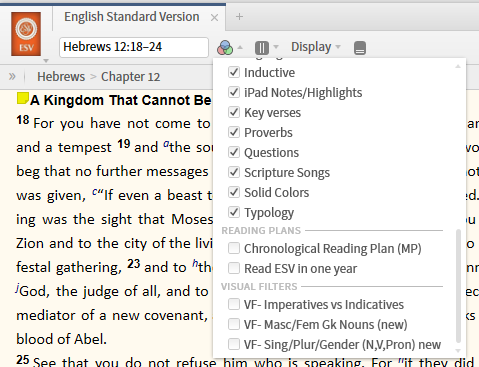Viewport: 479px width, 367px height.
Task: Expand the sidebar with the double chevron
Action: coord(12,77)
